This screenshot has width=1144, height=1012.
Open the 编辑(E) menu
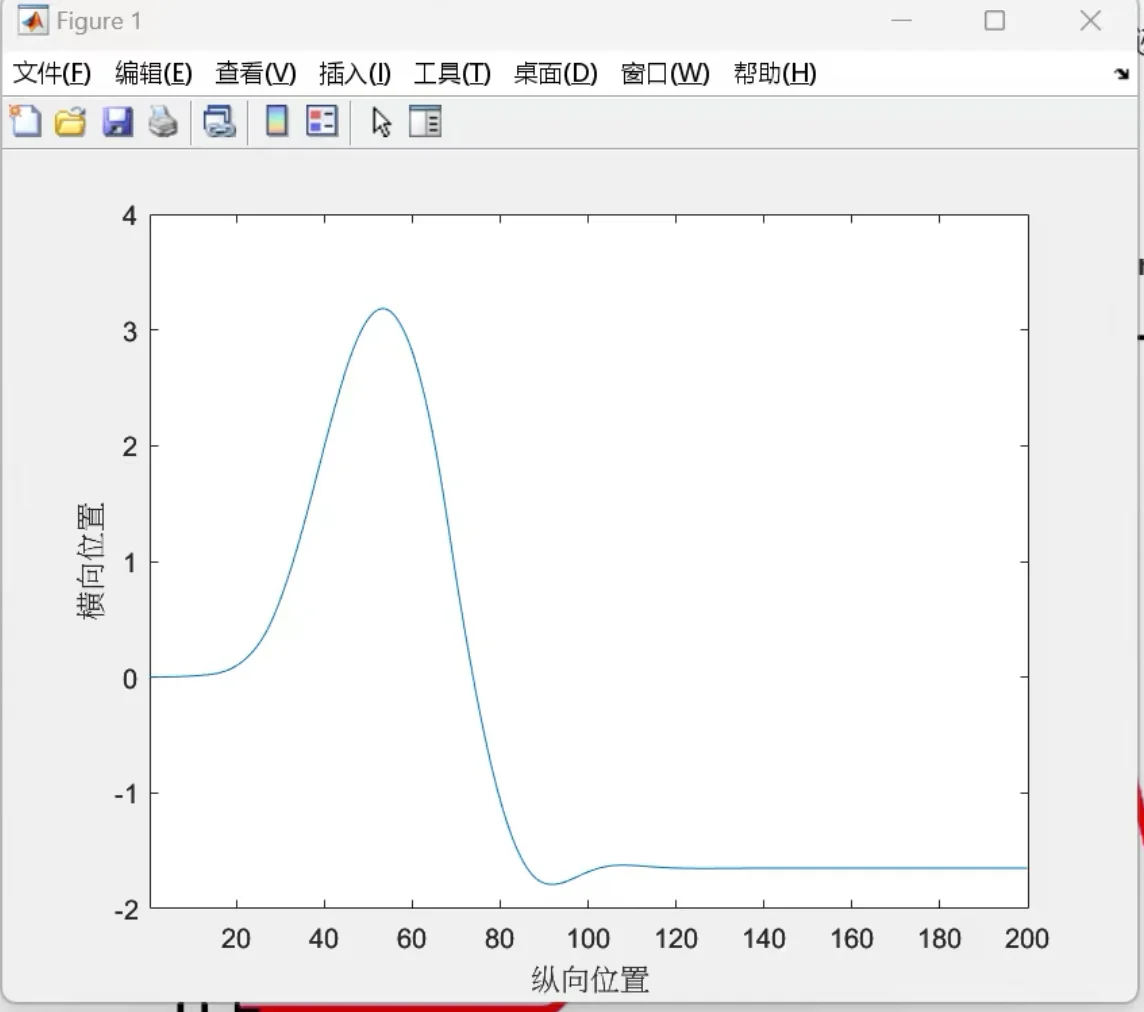[154, 73]
